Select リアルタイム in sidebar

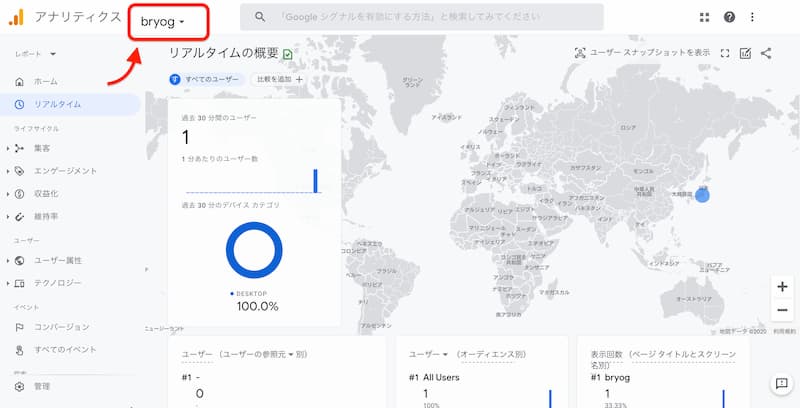coord(70,105)
